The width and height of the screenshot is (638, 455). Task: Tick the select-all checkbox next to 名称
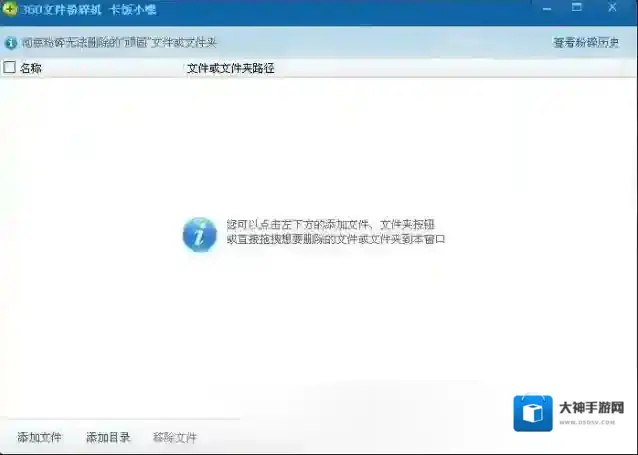(x=9, y=67)
